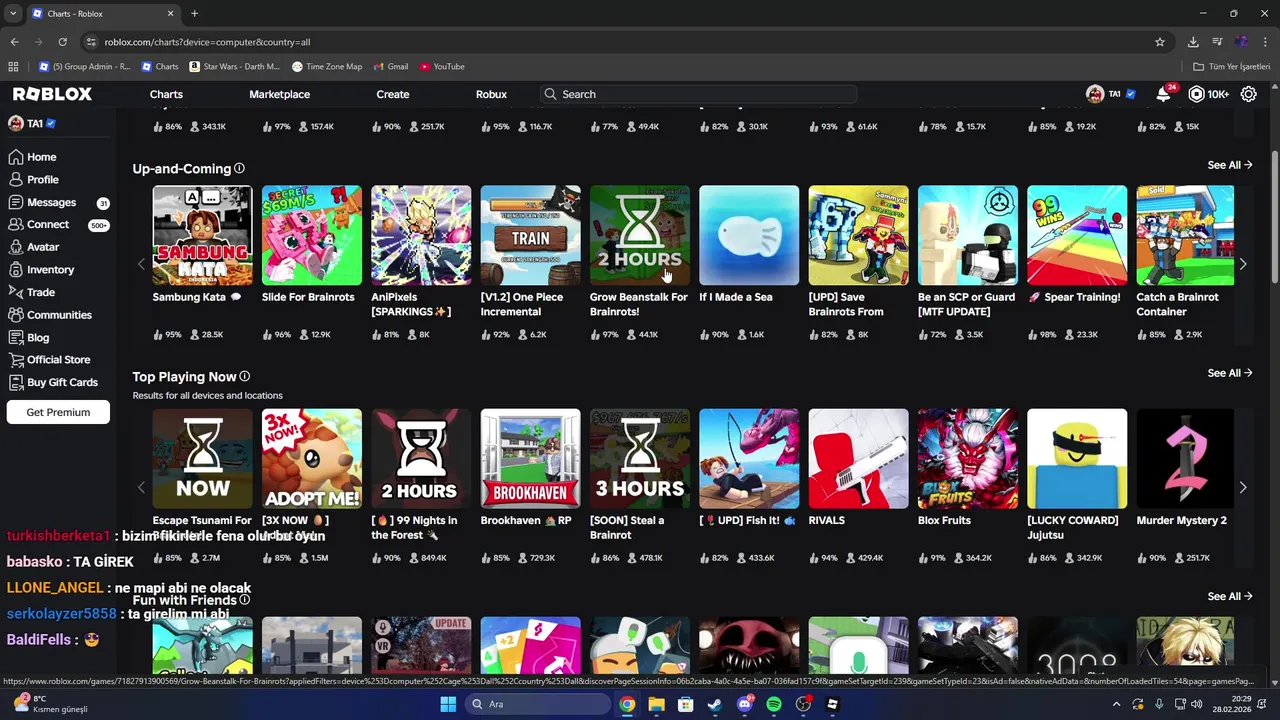Screen dimensions: 1280x720
Task: Open Buy Gift Cards in the sidebar
Action: 62,382
